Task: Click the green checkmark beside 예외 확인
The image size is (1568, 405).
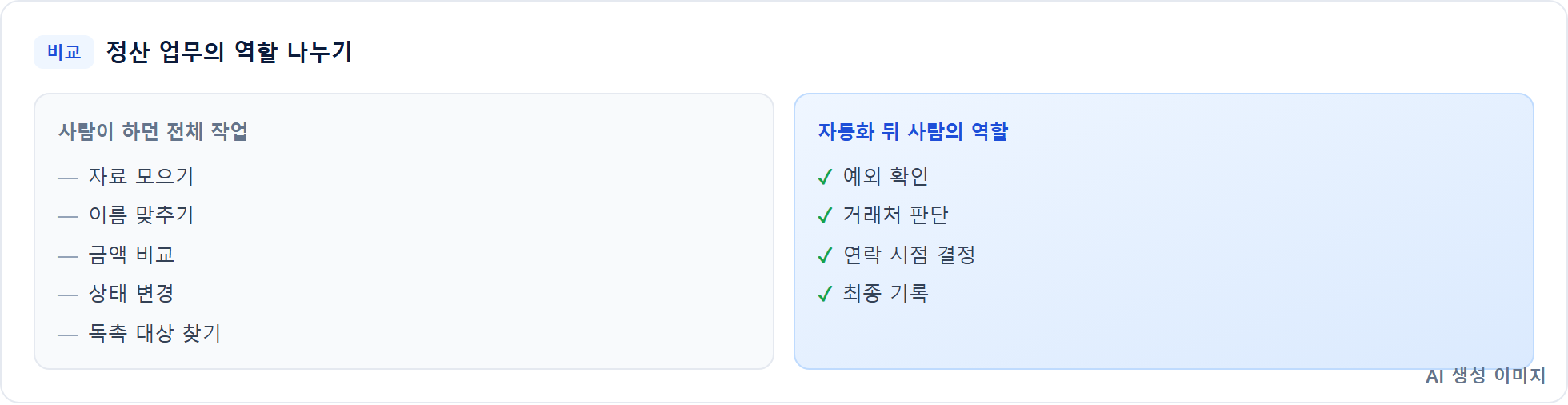Action: [x=825, y=177]
